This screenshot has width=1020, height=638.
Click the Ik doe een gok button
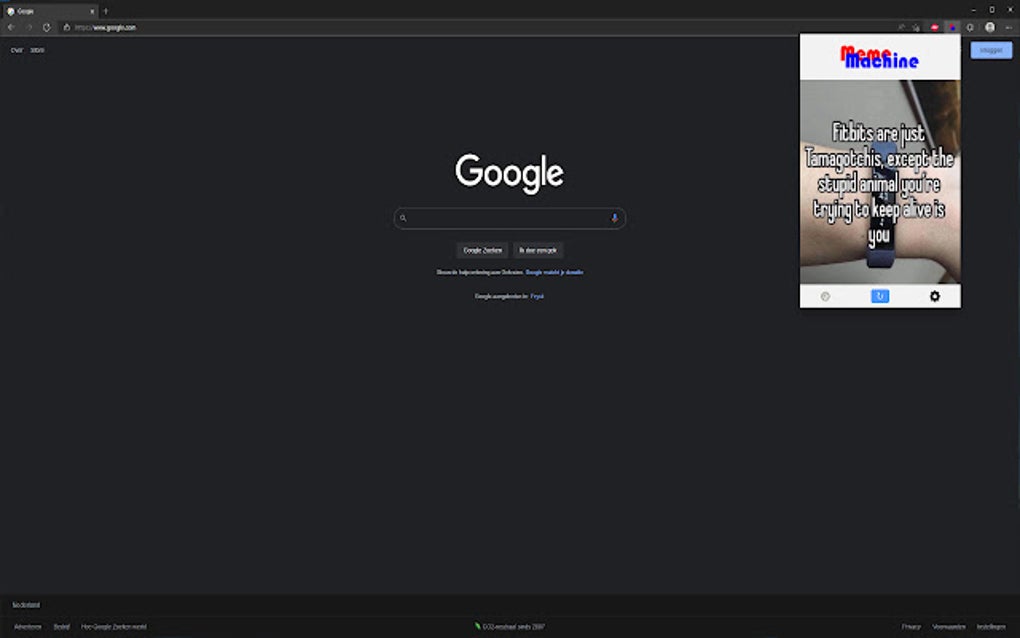point(538,250)
